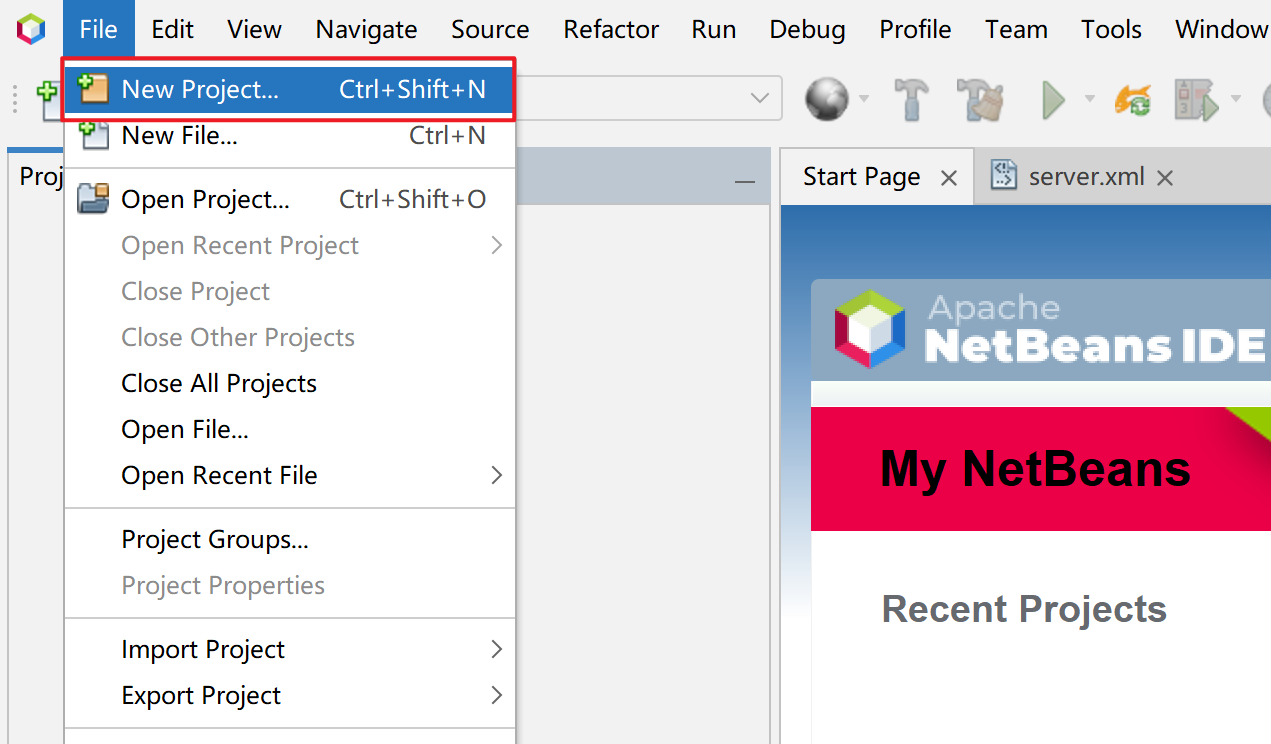1271x744 pixels.
Task: Select Close Other Projects entry
Action: [289, 337]
